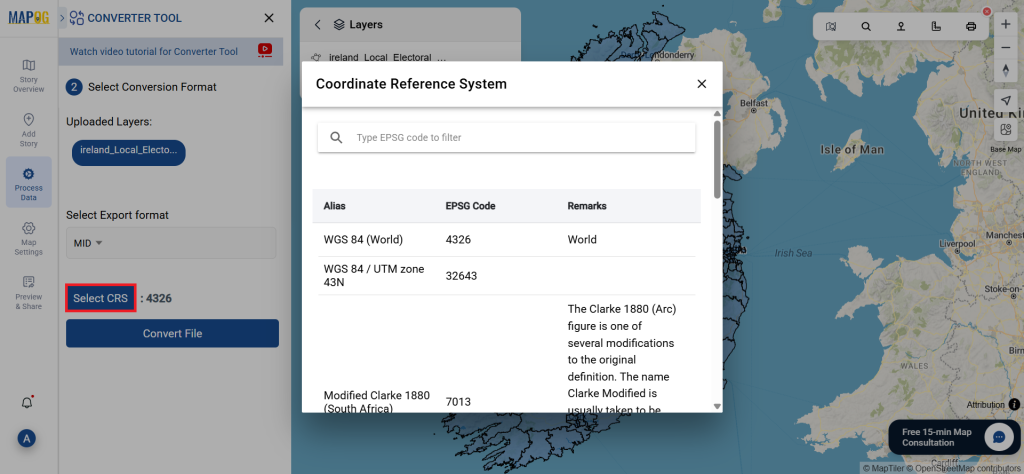The image size is (1024, 474).
Task: Locate my position on the map
Action: click(x=1006, y=101)
